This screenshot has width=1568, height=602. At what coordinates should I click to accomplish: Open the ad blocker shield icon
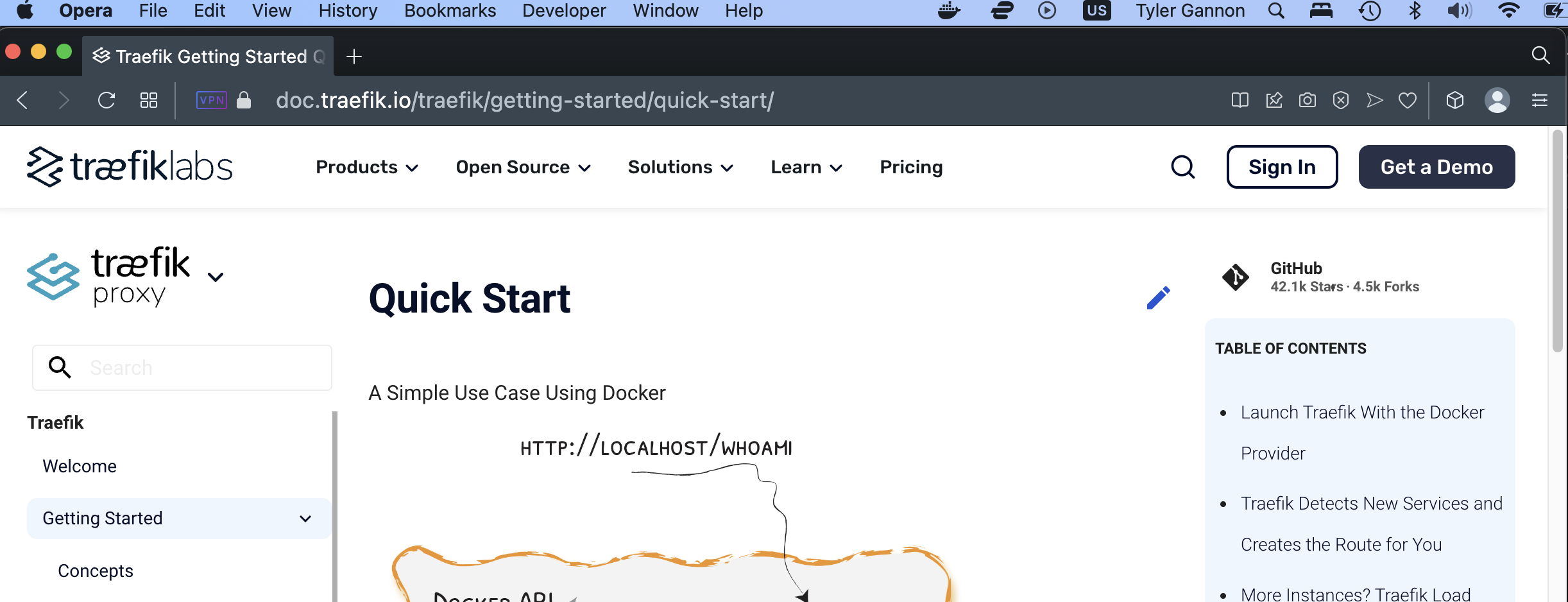[1340, 100]
